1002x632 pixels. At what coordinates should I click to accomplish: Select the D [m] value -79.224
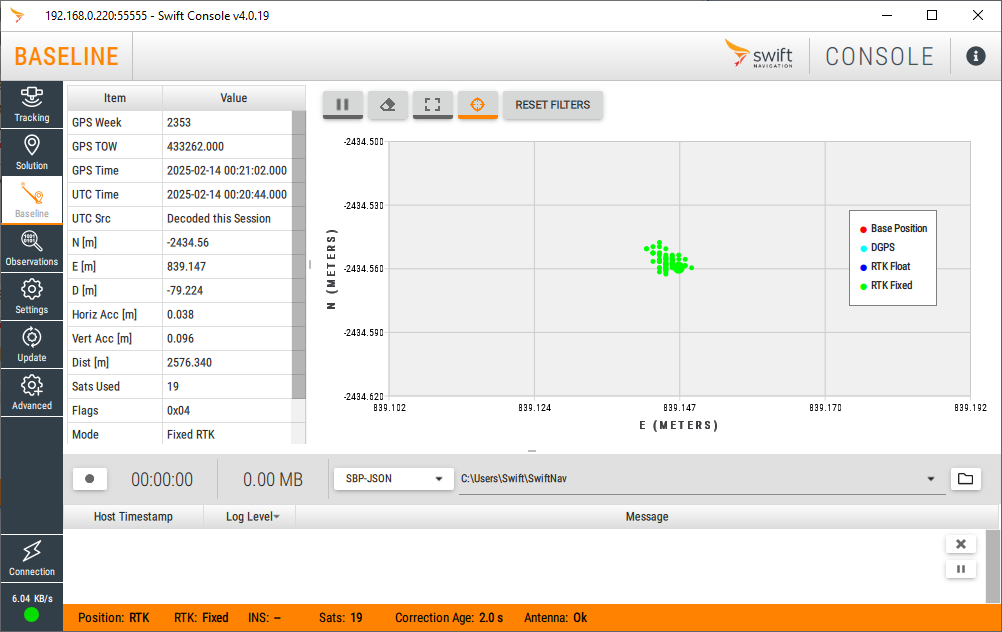point(185,291)
